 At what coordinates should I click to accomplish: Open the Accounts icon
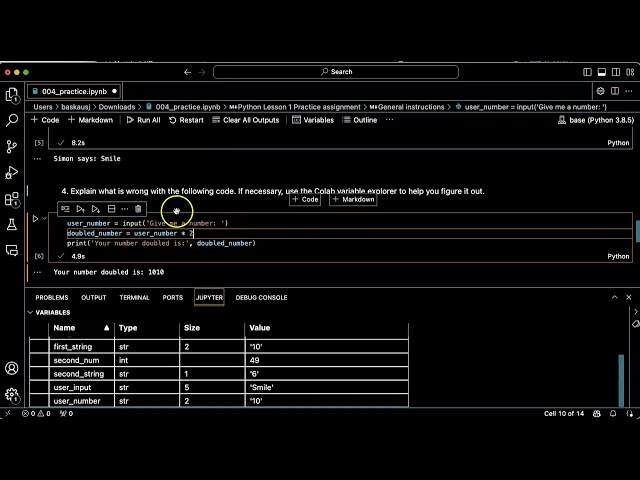point(12,368)
